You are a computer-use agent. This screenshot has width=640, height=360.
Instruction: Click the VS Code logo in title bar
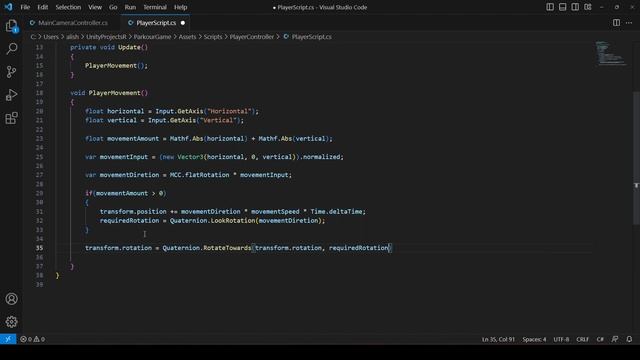[x=9, y=7]
